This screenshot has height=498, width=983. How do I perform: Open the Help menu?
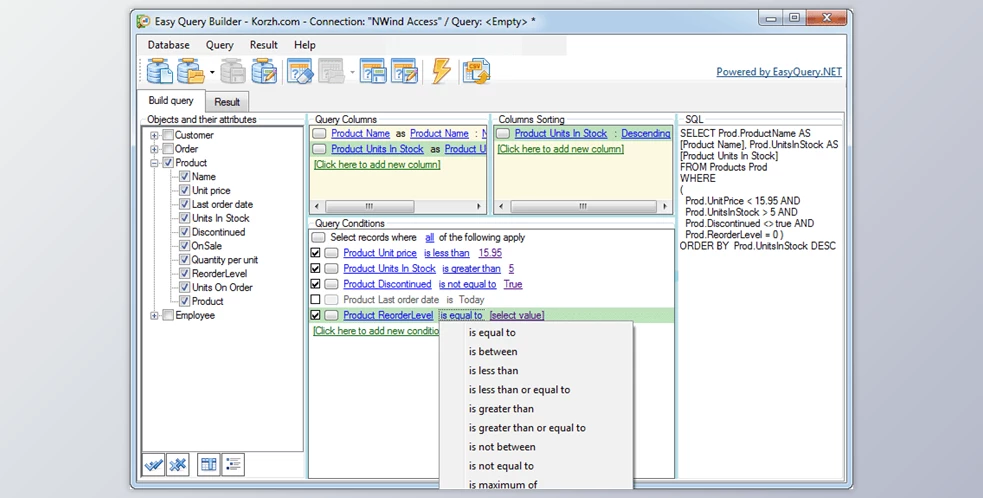pyautogui.click(x=305, y=45)
